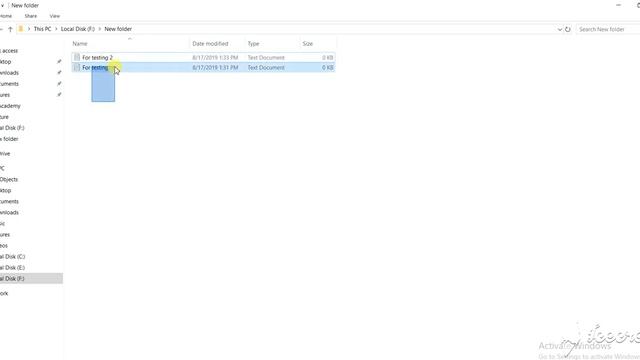Go up one folder level arrow
This screenshot has height=360, width=640.
point(10,29)
